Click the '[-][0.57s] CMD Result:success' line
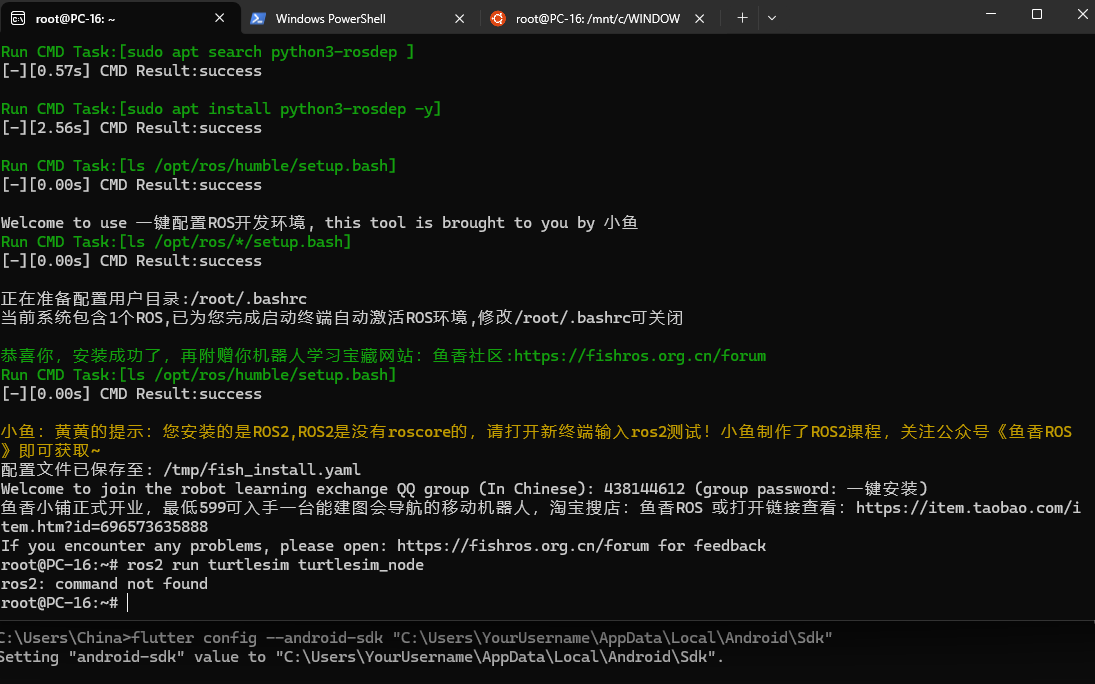Image resolution: width=1095 pixels, height=684 pixels. click(131, 71)
